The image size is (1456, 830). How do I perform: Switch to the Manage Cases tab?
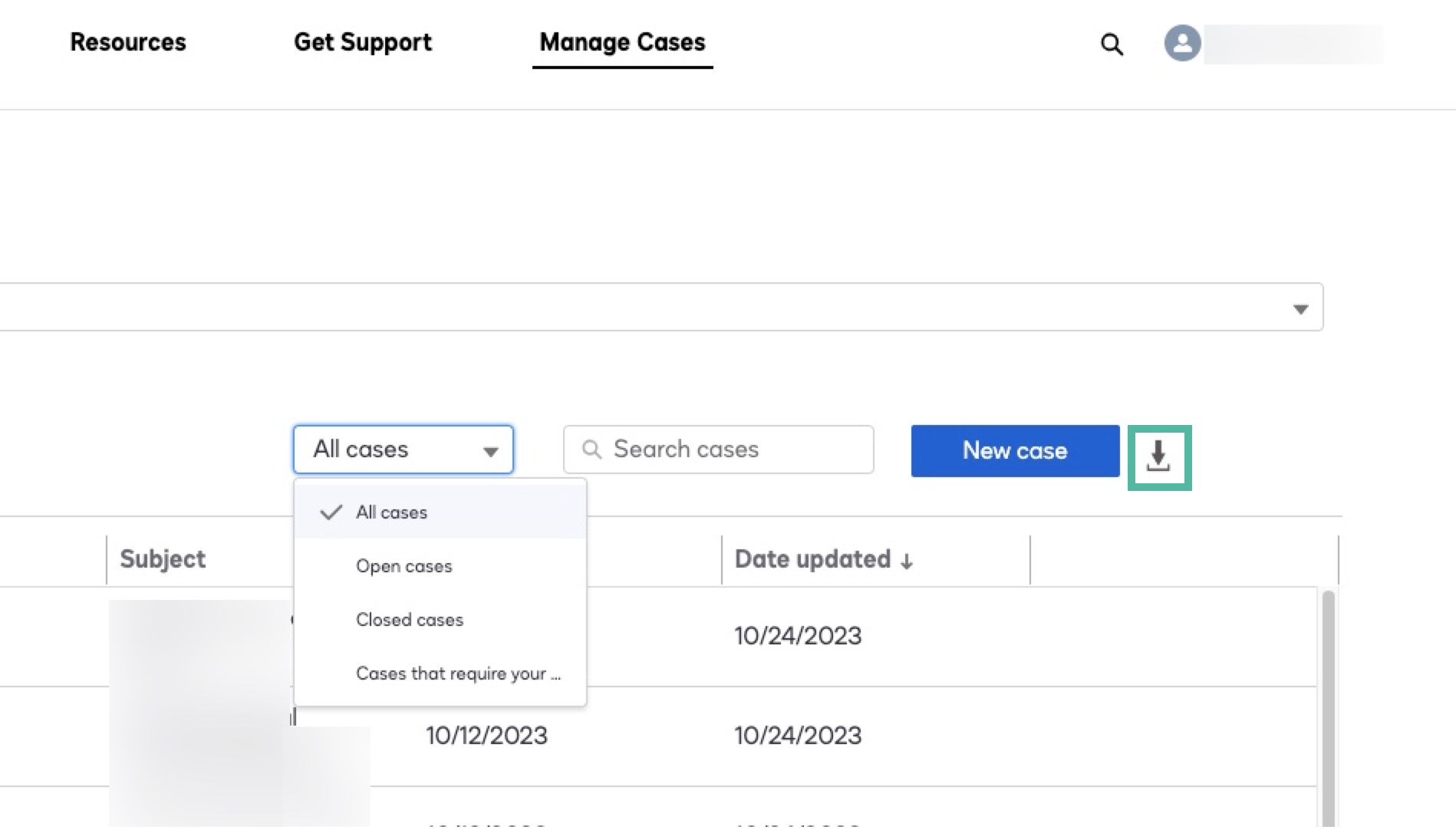tap(622, 42)
